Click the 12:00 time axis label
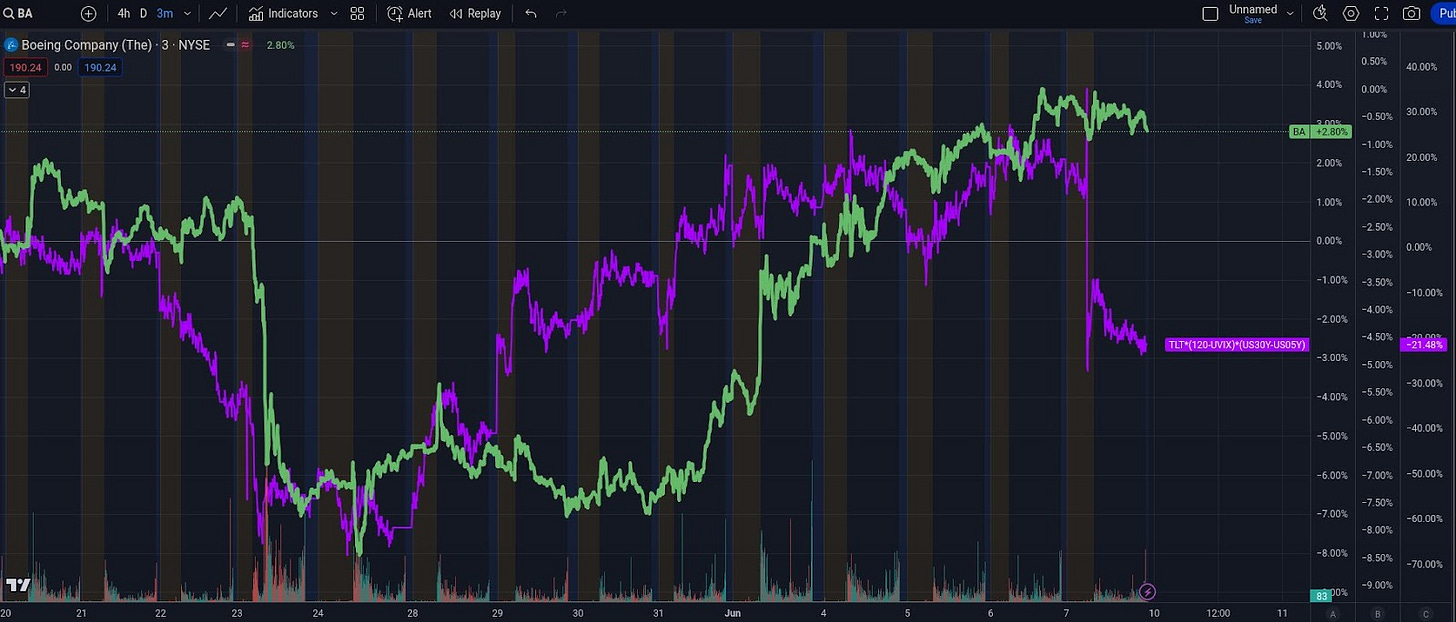Viewport: 1456px width, 622px height. pyautogui.click(x=1218, y=612)
